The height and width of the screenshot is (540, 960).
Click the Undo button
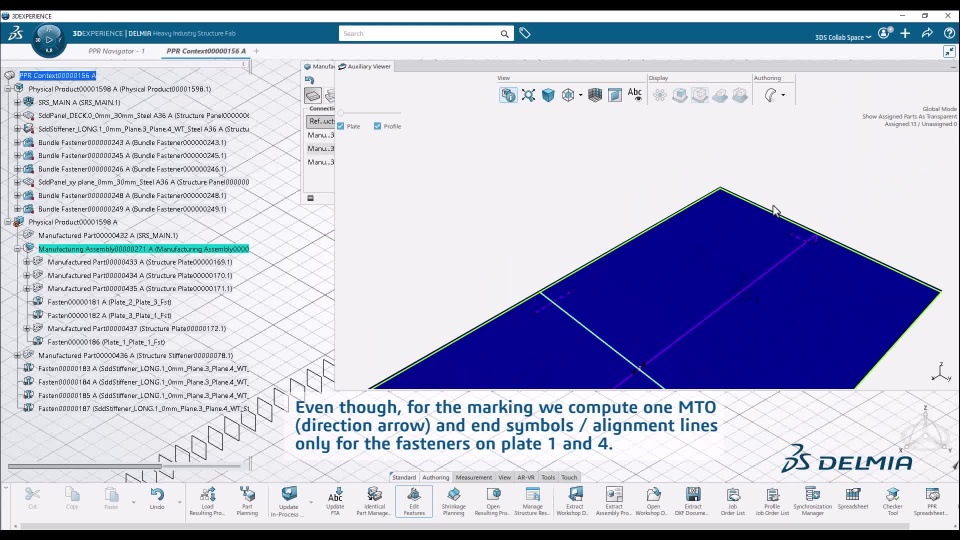[x=157, y=498]
